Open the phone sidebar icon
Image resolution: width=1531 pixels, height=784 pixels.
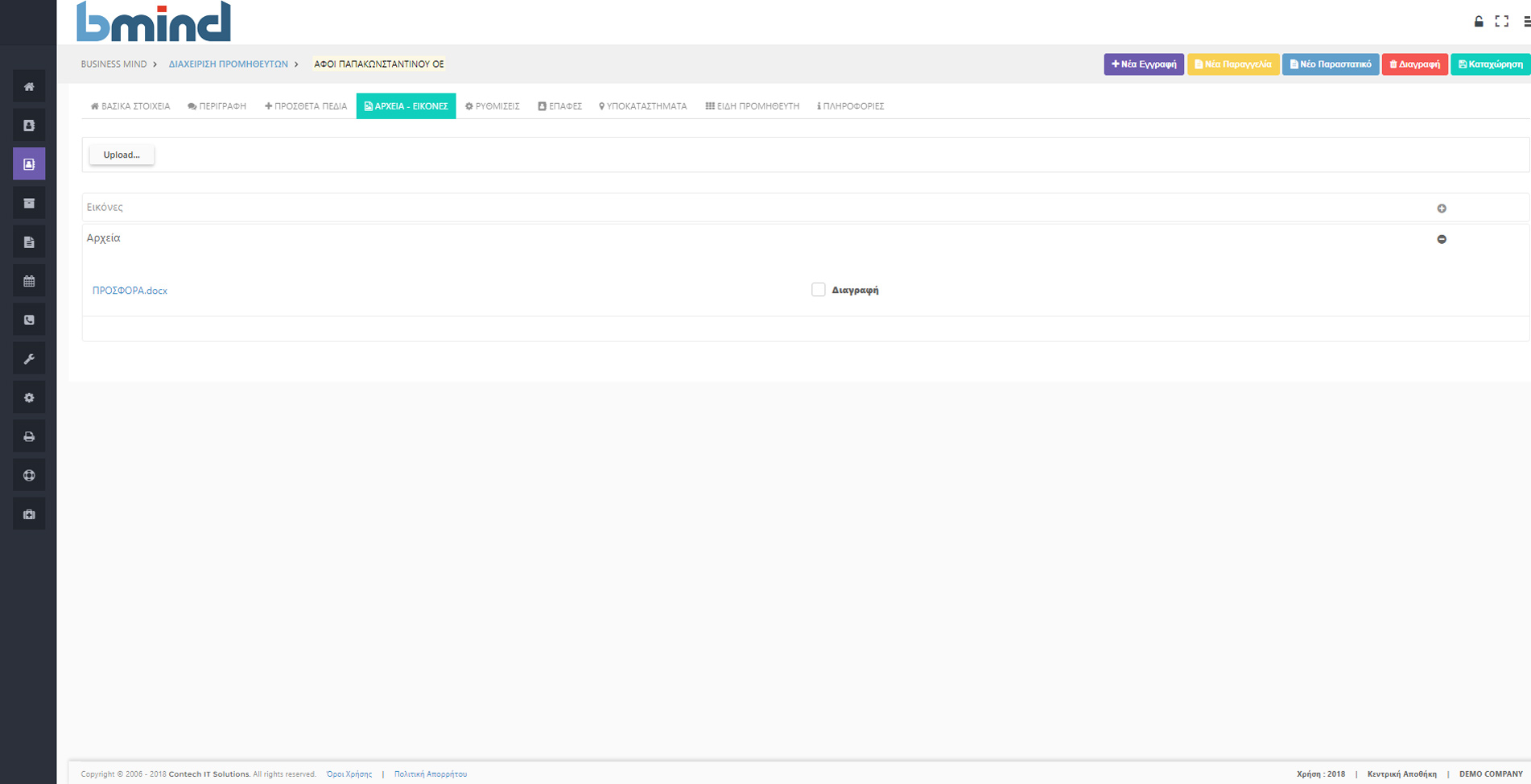coord(29,320)
